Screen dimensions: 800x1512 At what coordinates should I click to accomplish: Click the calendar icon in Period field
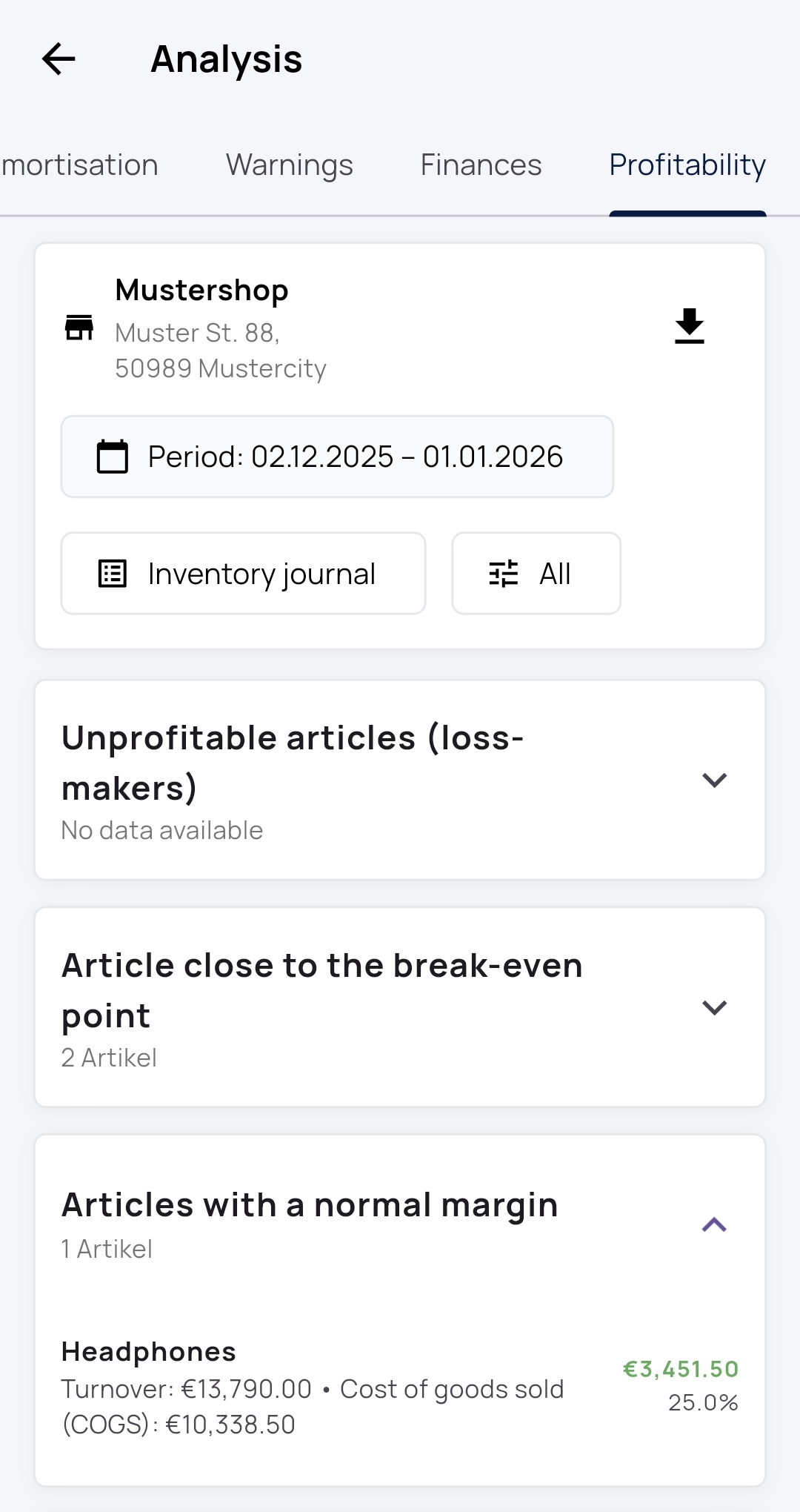pos(113,457)
